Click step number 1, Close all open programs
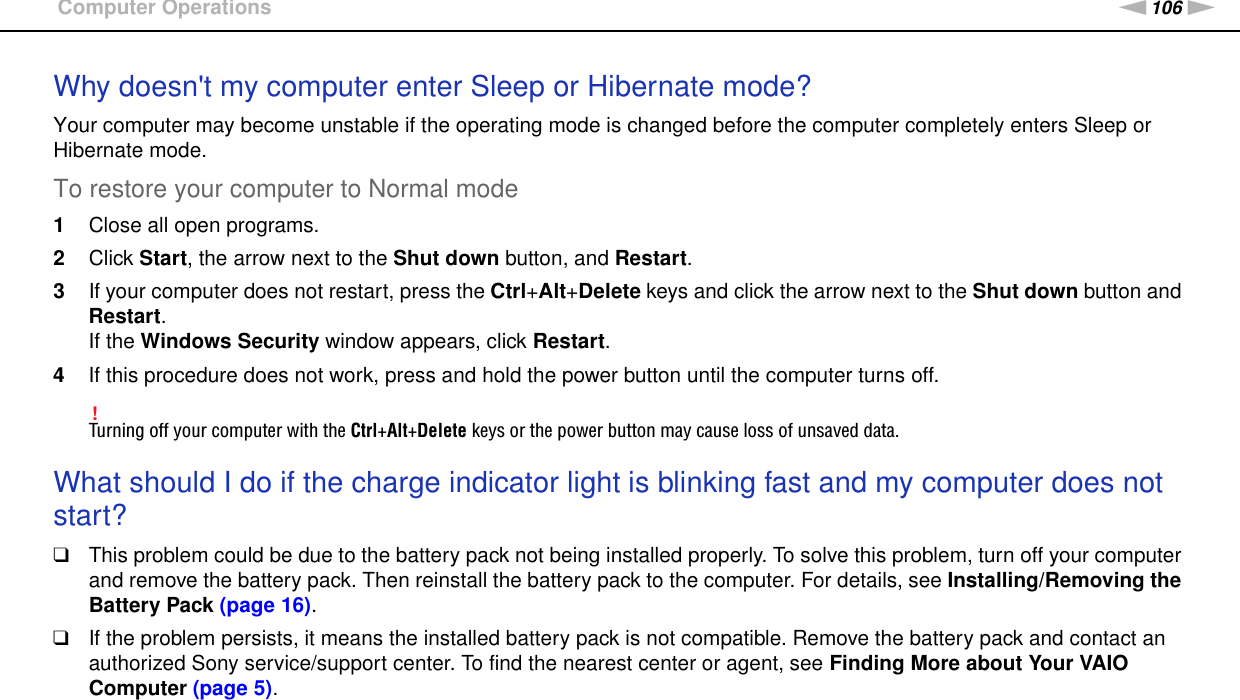The height and width of the screenshot is (700, 1240). [x=59, y=225]
